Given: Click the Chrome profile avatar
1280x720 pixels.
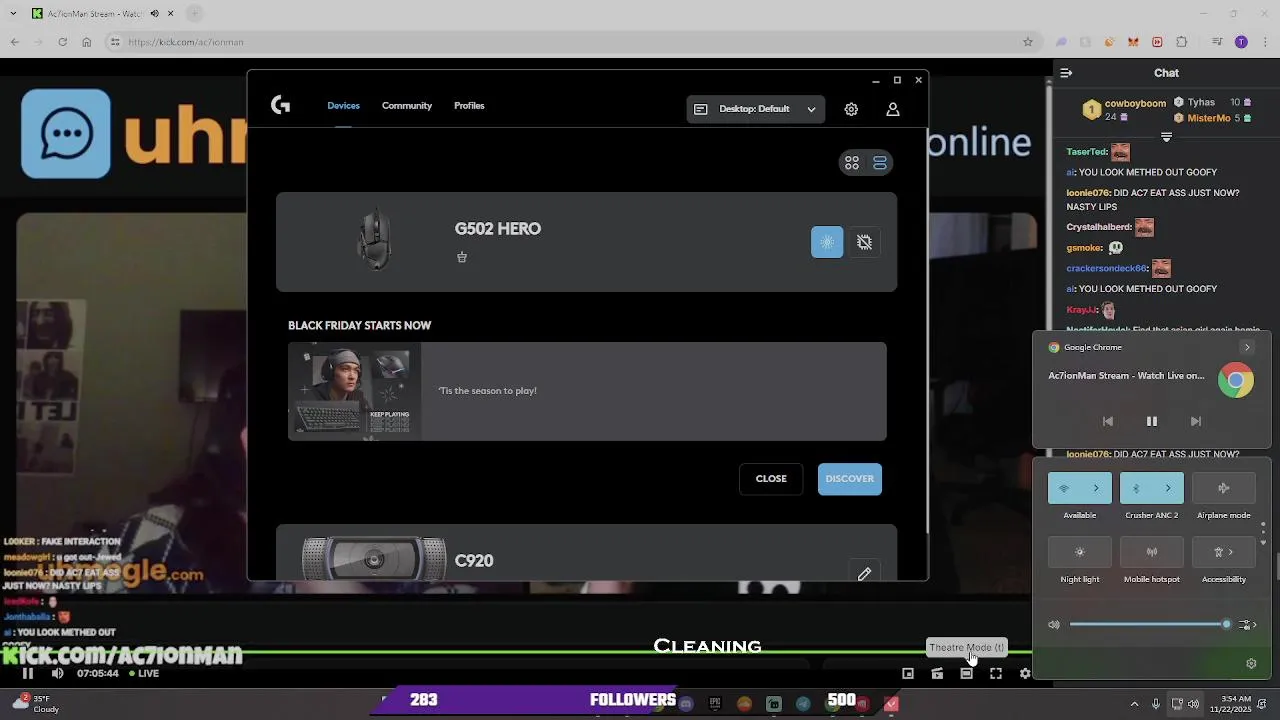Looking at the screenshot, I should [1241, 42].
